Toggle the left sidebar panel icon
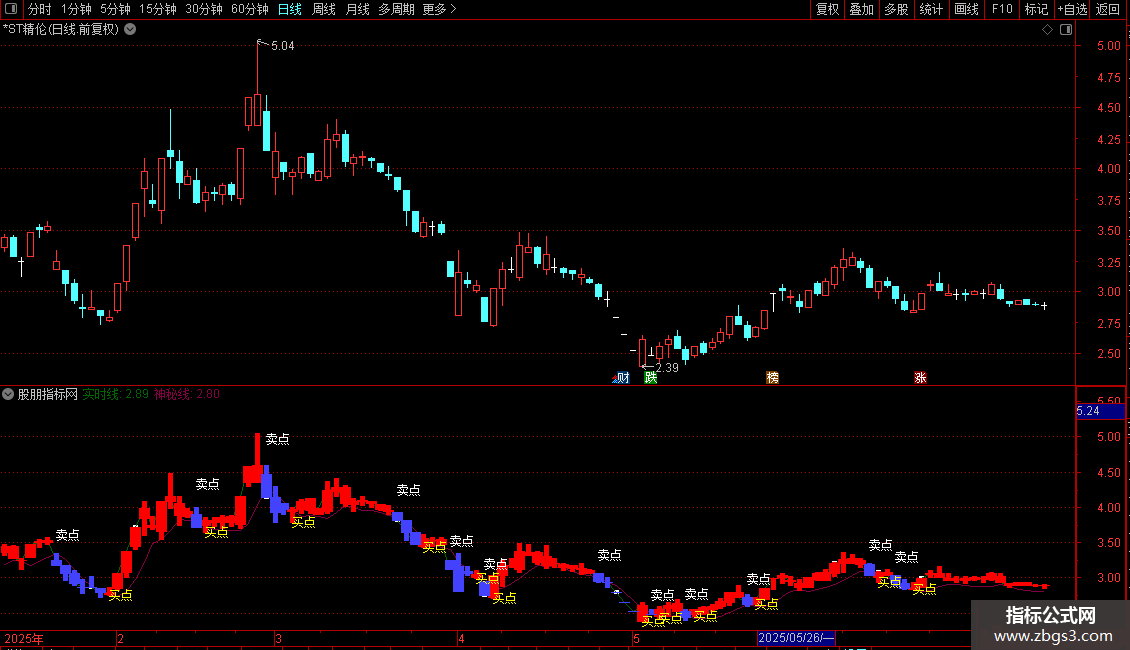The width and height of the screenshot is (1130, 650). [11, 9]
